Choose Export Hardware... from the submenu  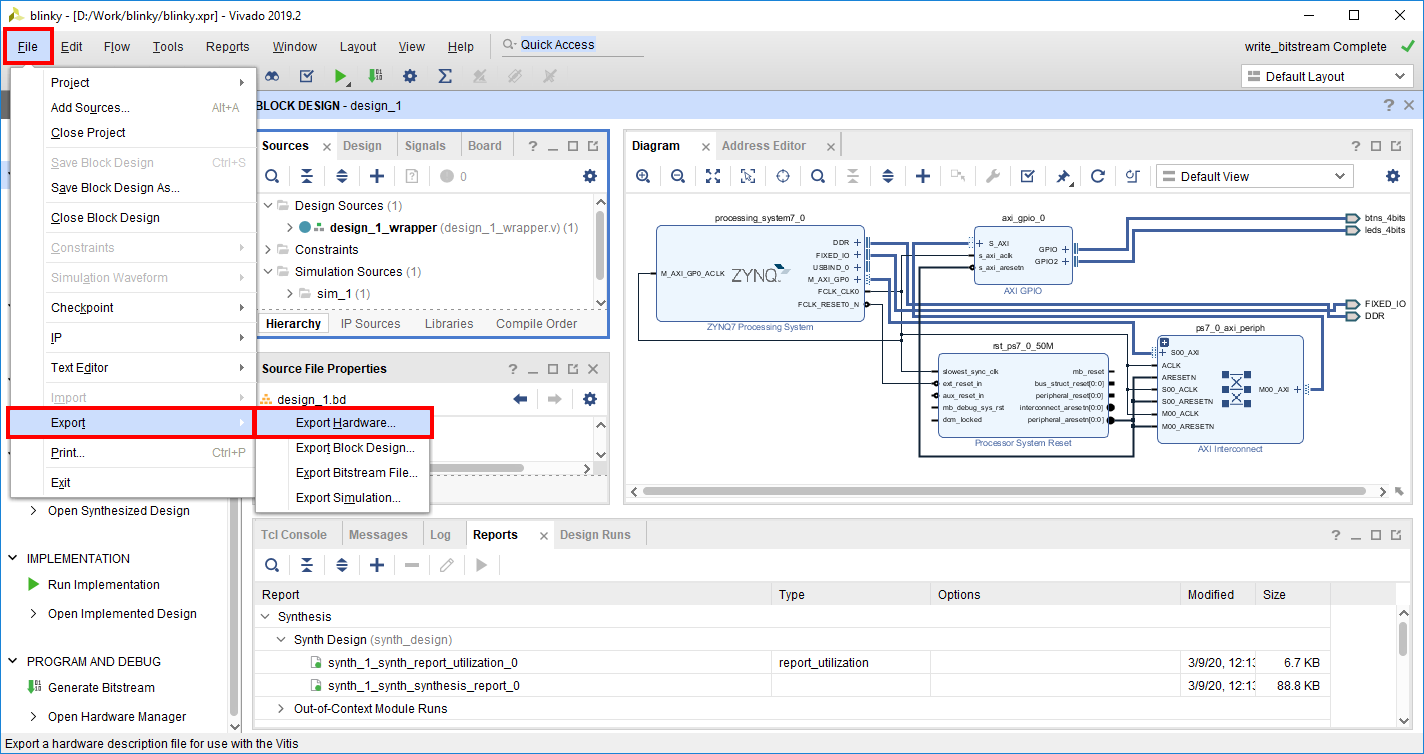343,423
